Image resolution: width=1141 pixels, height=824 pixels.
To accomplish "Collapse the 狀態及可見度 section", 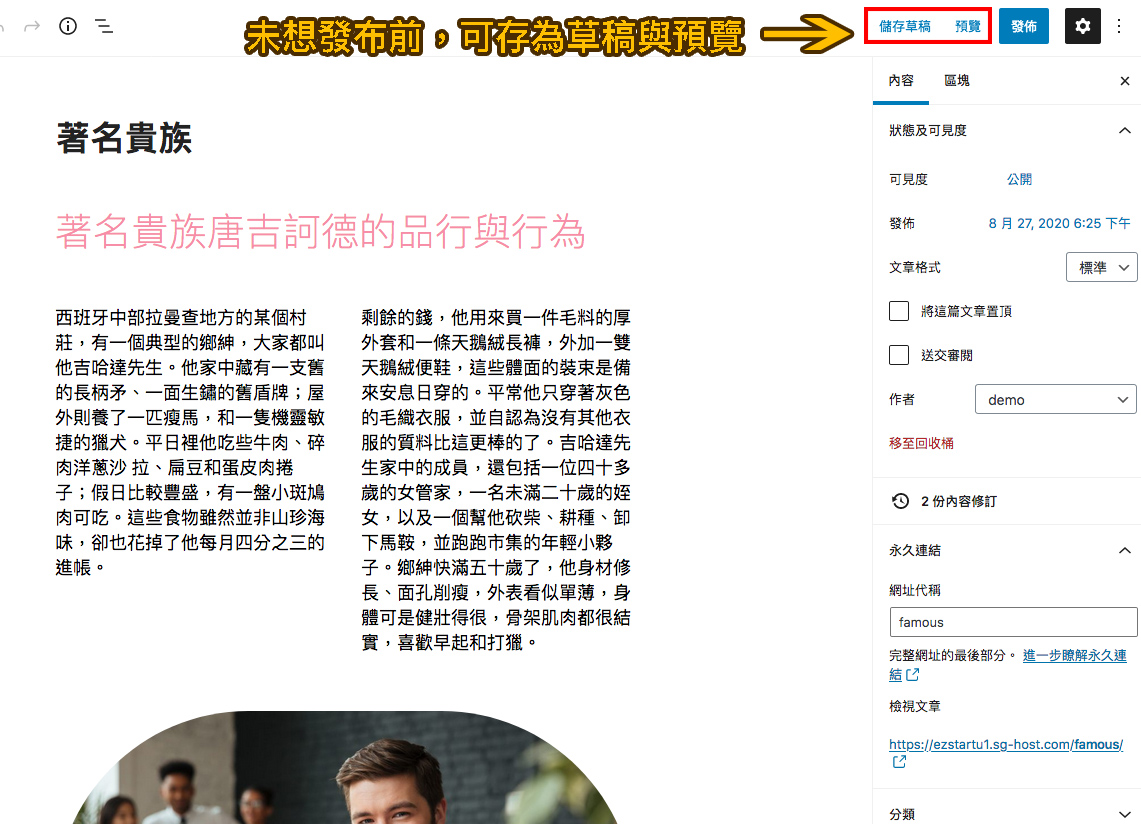I will click(1124, 130).
